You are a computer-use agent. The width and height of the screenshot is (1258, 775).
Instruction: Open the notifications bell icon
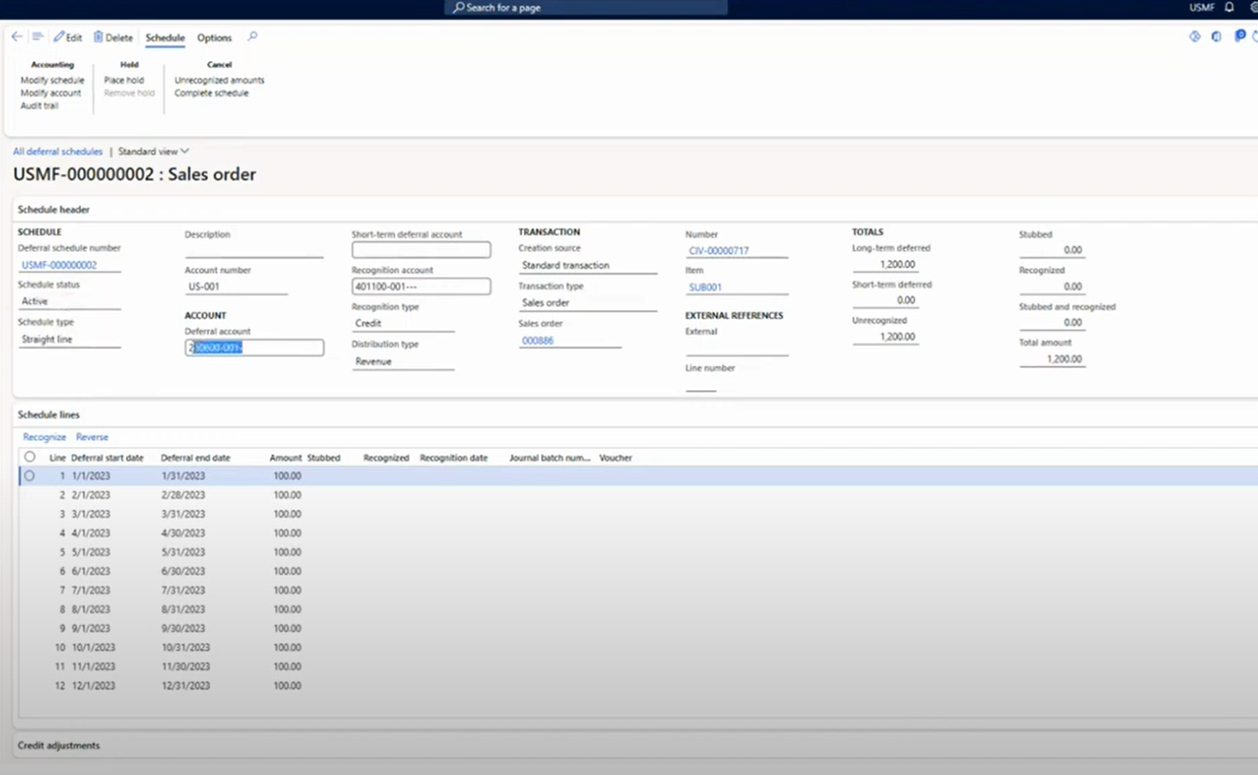(x=1229, y=7)
